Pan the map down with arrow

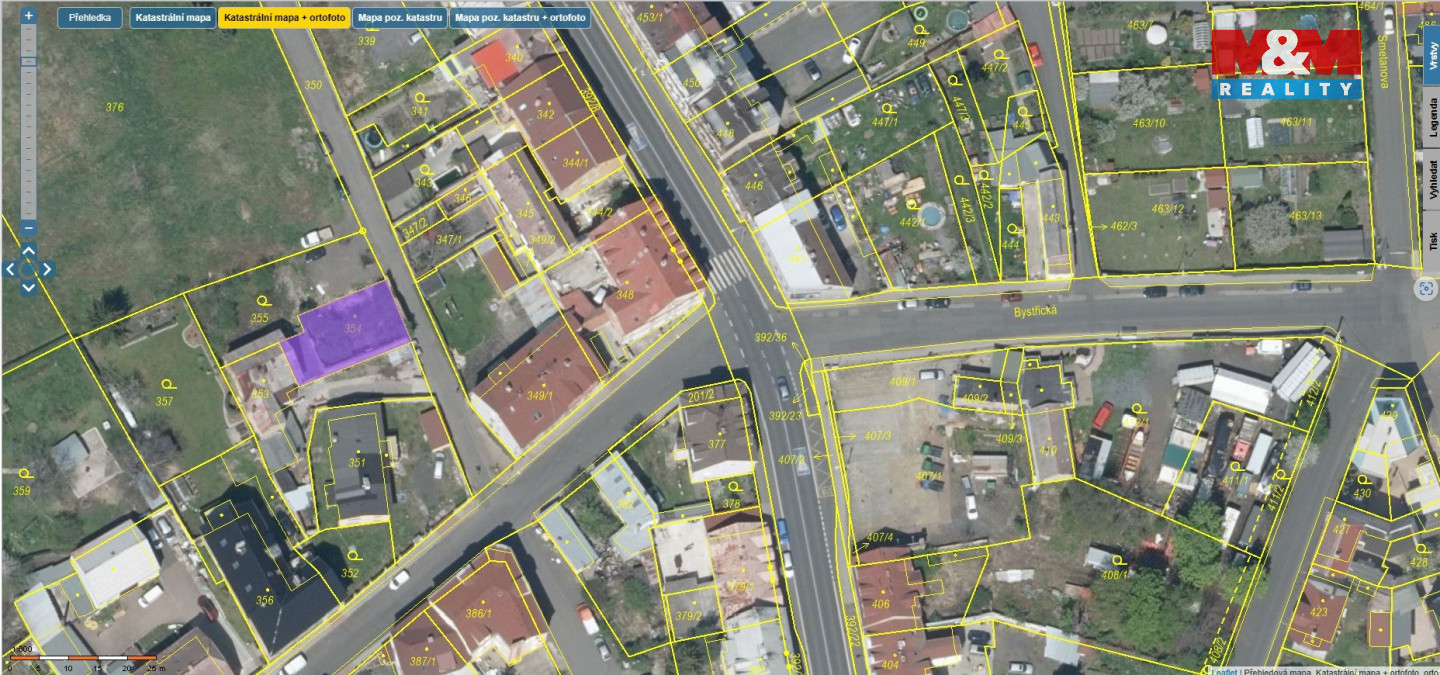[28, 287]
